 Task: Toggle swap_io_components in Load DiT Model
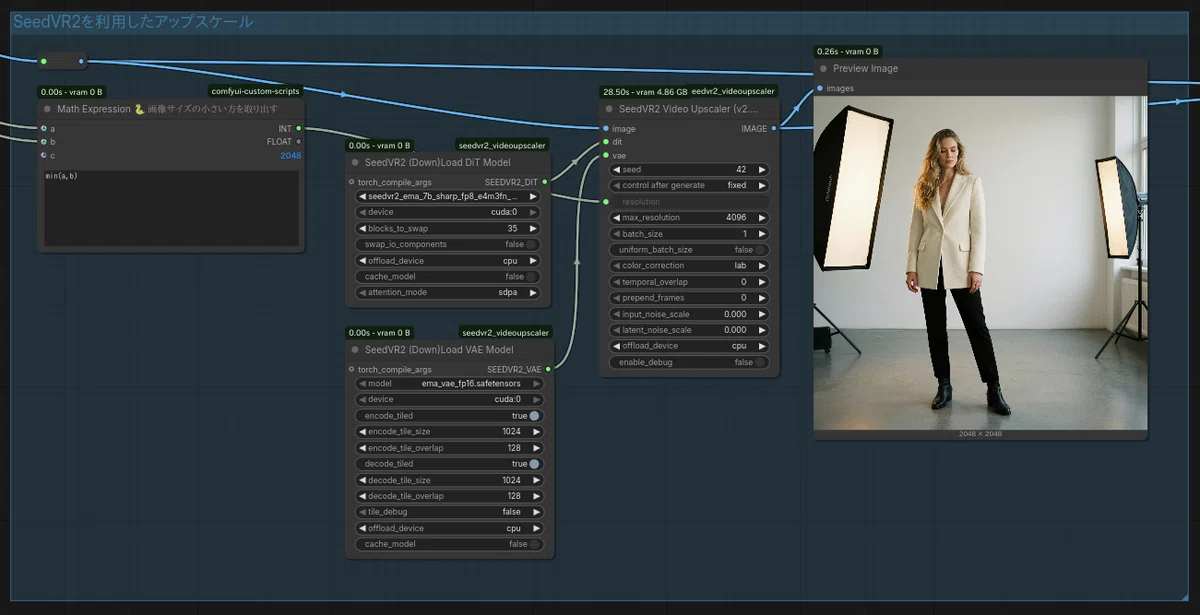(x=449, y=245)
